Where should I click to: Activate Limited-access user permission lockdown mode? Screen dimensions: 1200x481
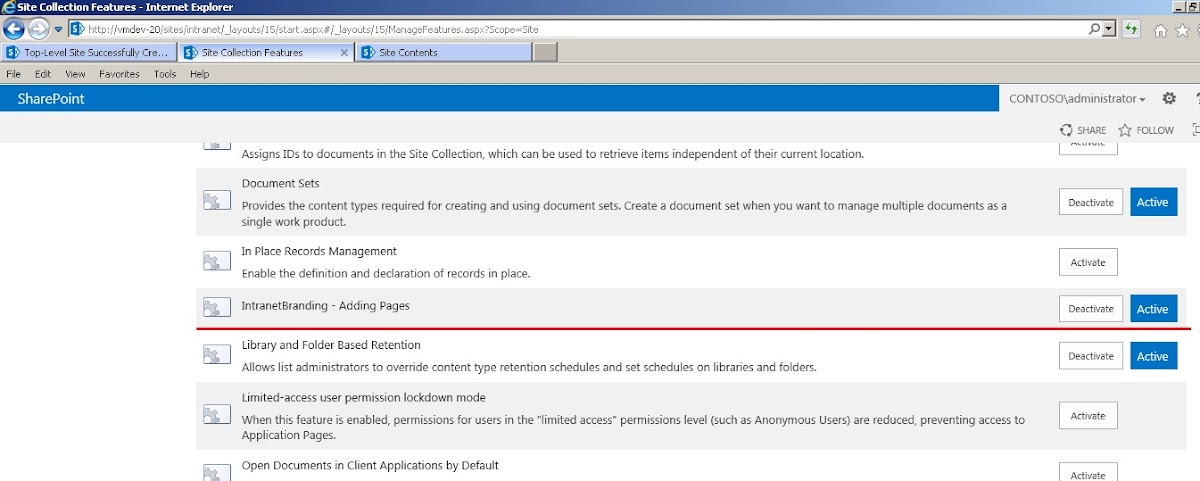tap(1088, 415)
